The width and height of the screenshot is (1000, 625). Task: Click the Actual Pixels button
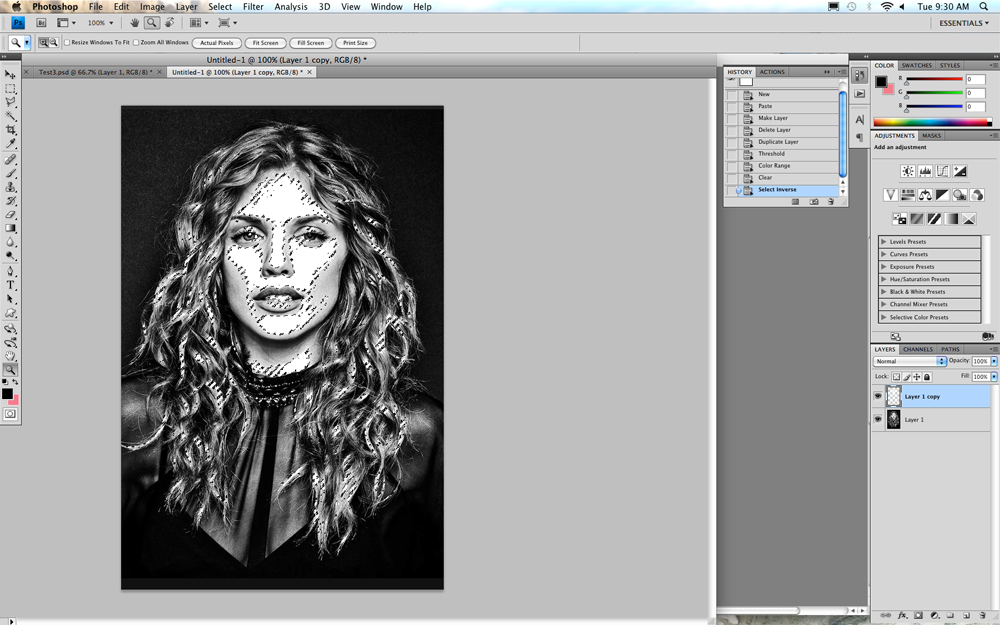217,43
